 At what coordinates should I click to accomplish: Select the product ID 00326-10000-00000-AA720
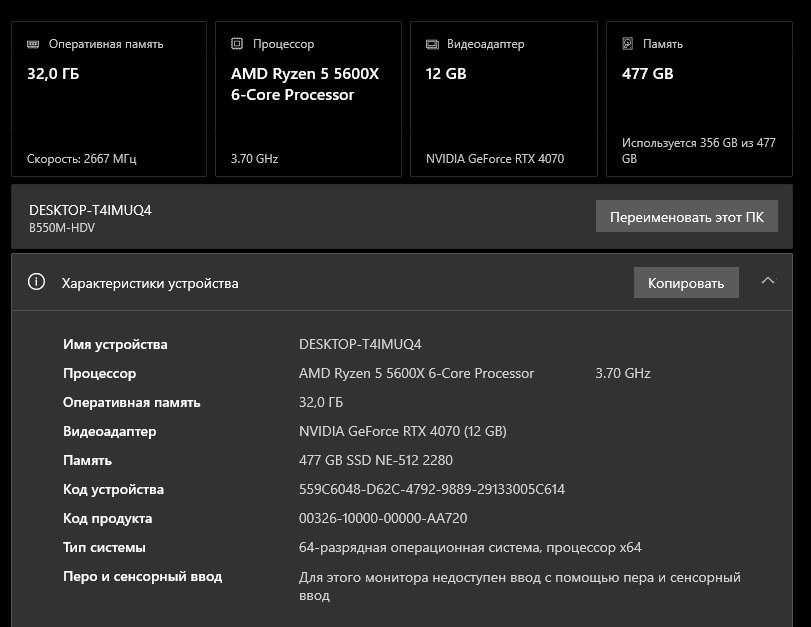[x=383, y=518]
